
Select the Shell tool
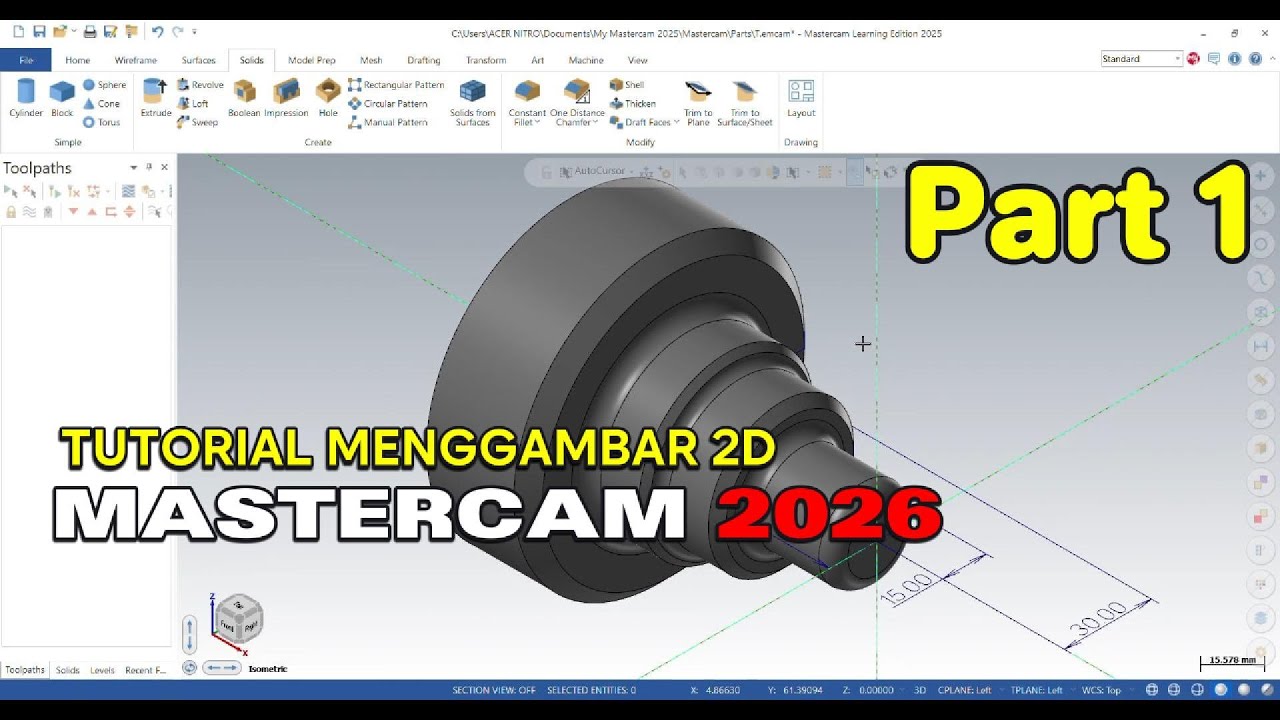coord(627,85)
